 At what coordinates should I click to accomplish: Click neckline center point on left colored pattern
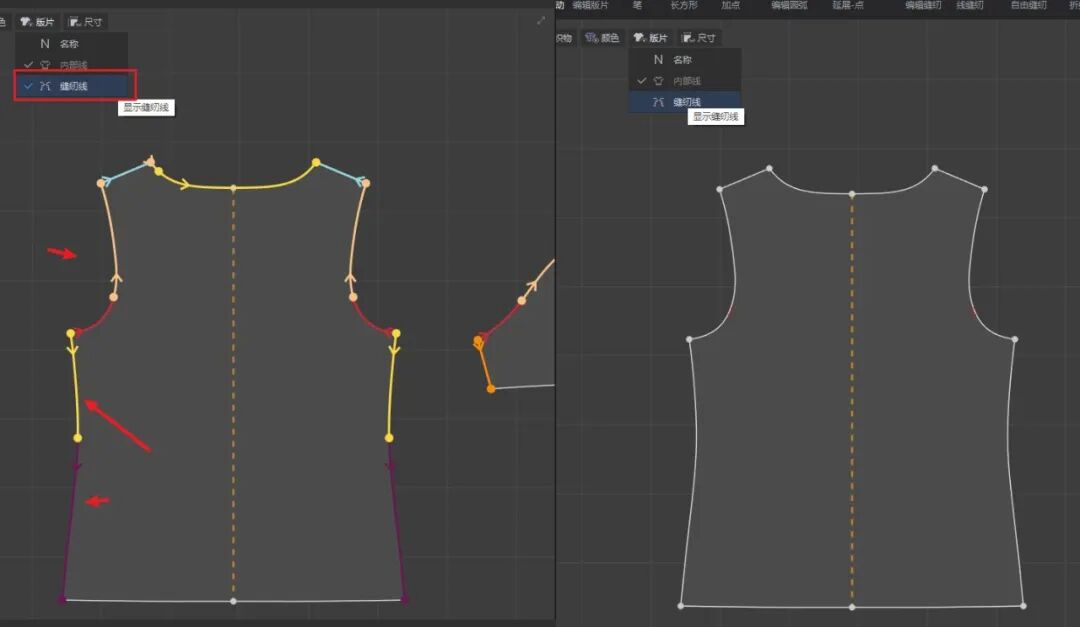(233, 187)
